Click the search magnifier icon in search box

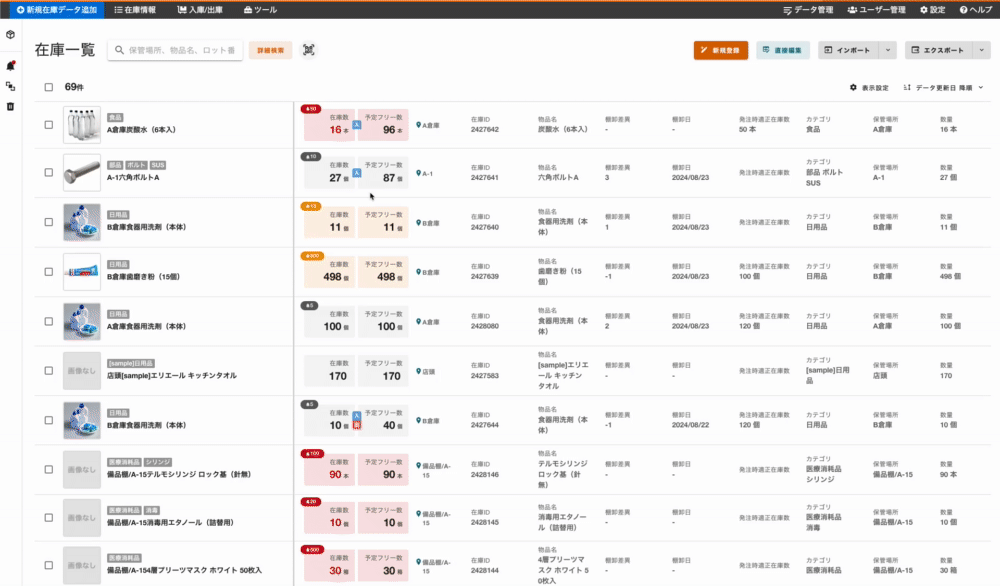point(119,50)
